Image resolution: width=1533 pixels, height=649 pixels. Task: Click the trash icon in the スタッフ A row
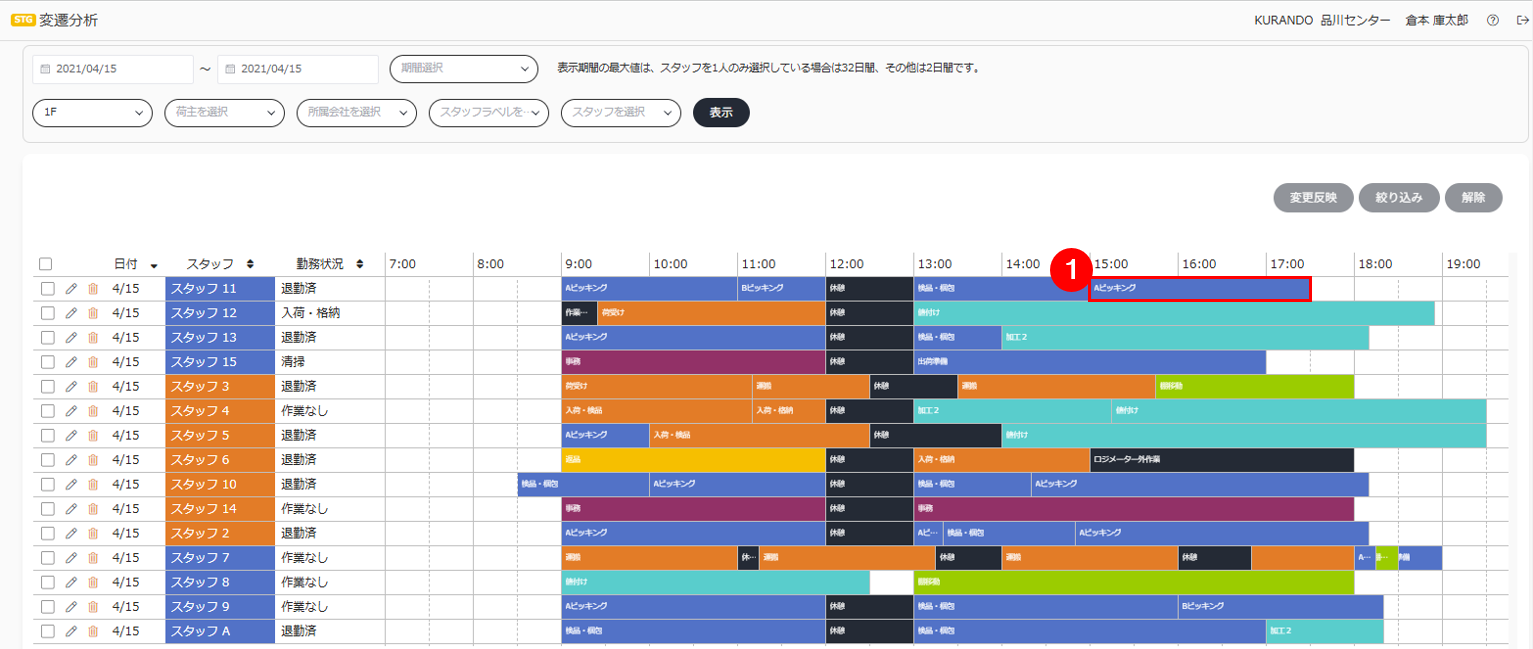pos(93,631)
